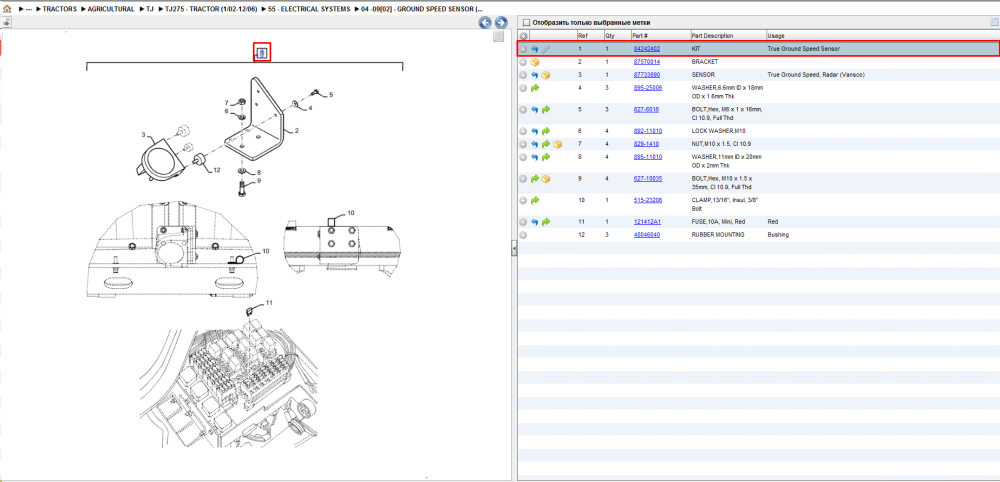
Task: Go to the home page icon
Action: click(x=7, y=10)
